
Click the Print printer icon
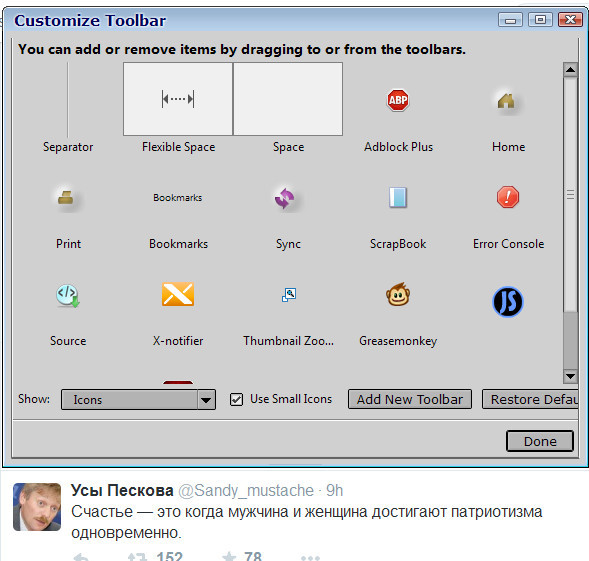pos(66,198)
